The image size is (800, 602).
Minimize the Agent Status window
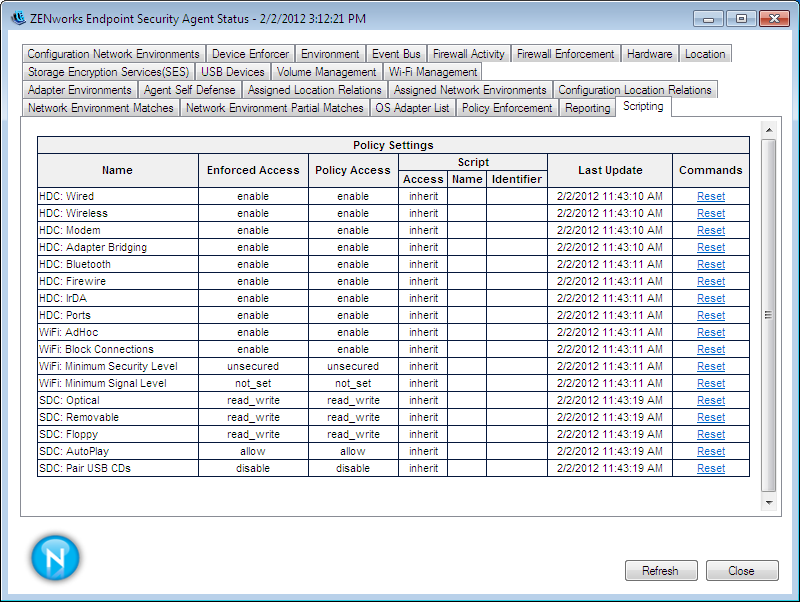pos(708,19)
